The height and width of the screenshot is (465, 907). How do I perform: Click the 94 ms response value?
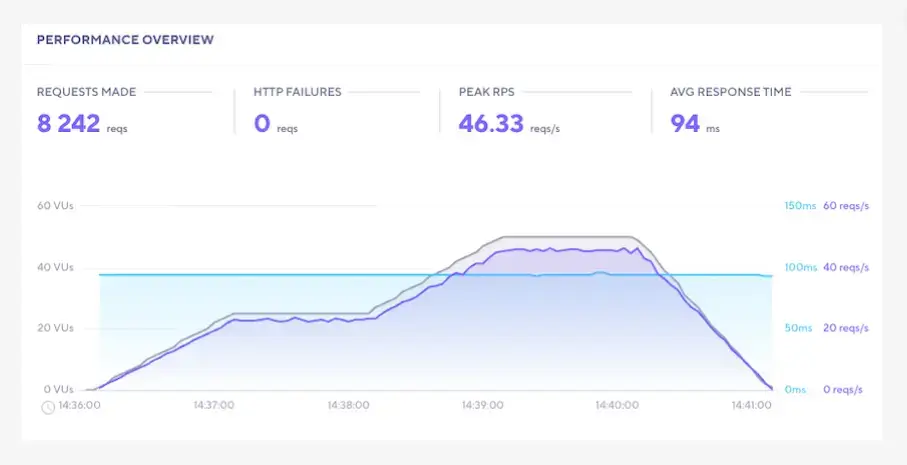point(685,123)
